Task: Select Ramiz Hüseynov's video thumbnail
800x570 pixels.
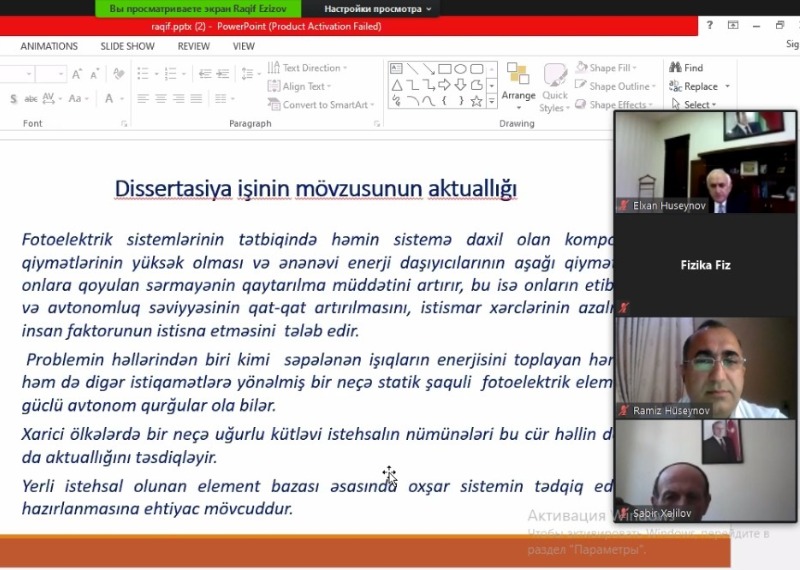Action: tap(704, 367)
